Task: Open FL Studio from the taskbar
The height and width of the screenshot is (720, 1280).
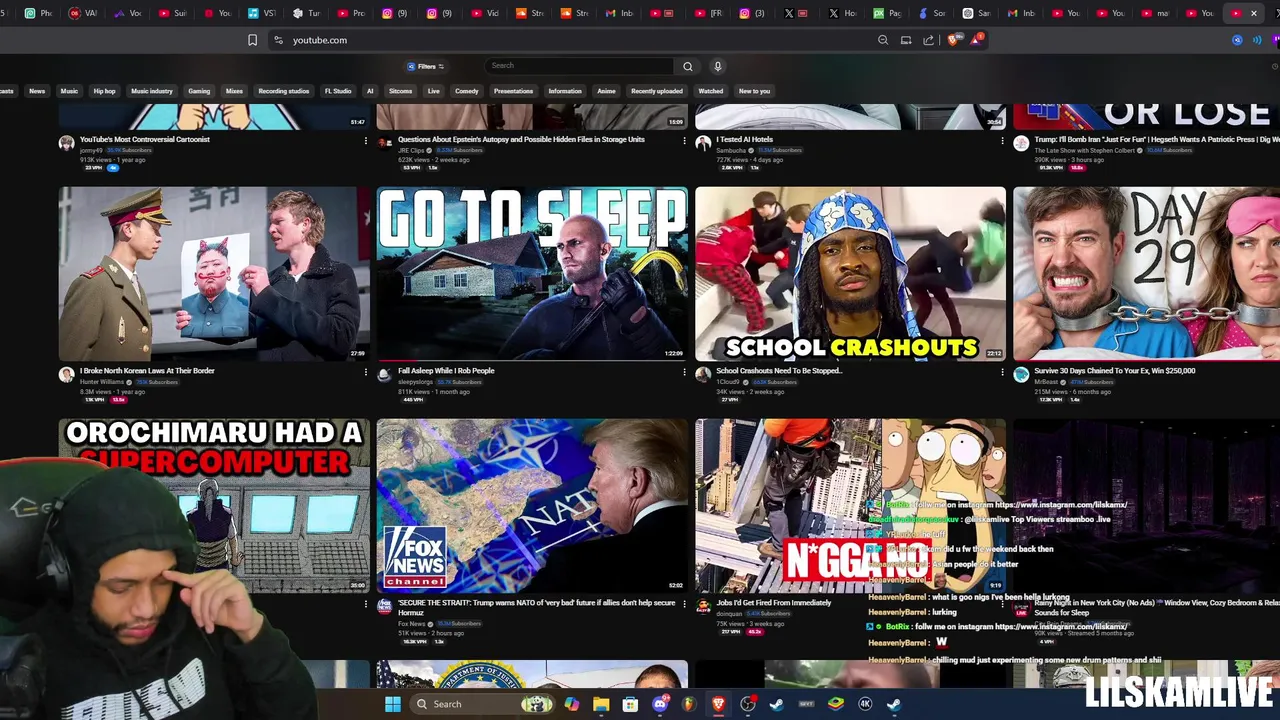Action: [x=689, y=704]
